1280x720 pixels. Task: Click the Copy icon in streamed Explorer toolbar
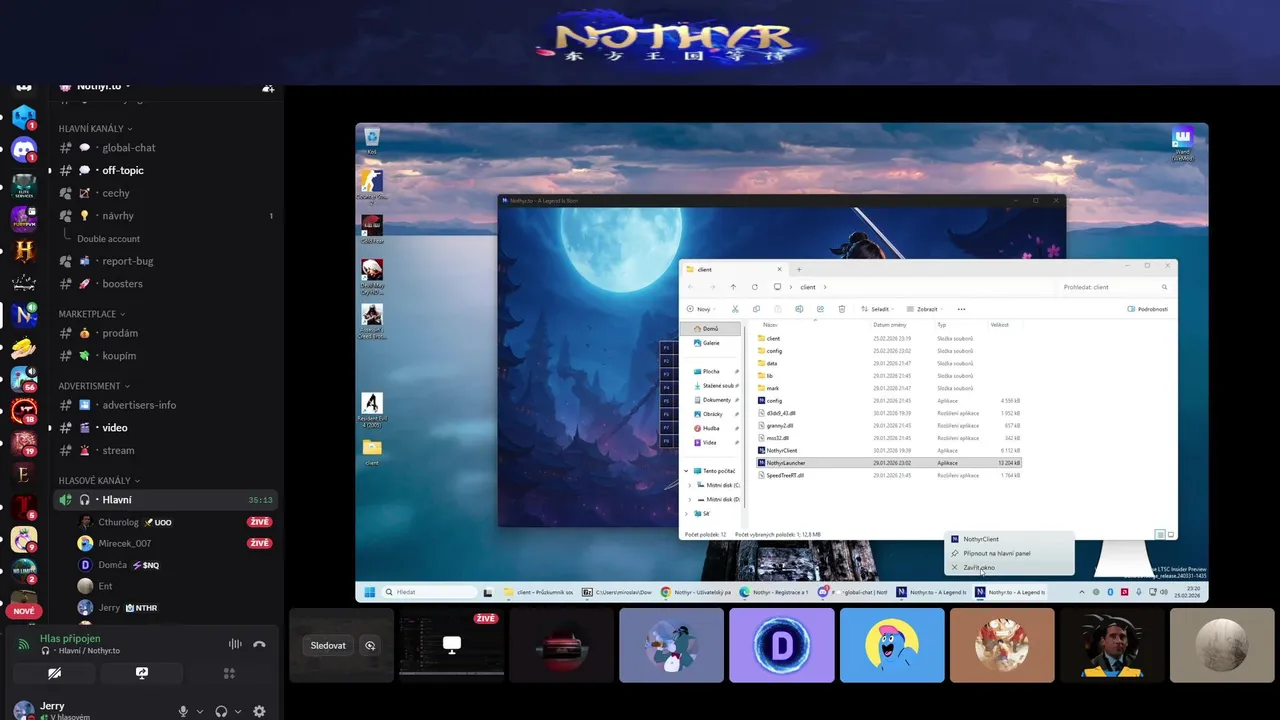757,309
